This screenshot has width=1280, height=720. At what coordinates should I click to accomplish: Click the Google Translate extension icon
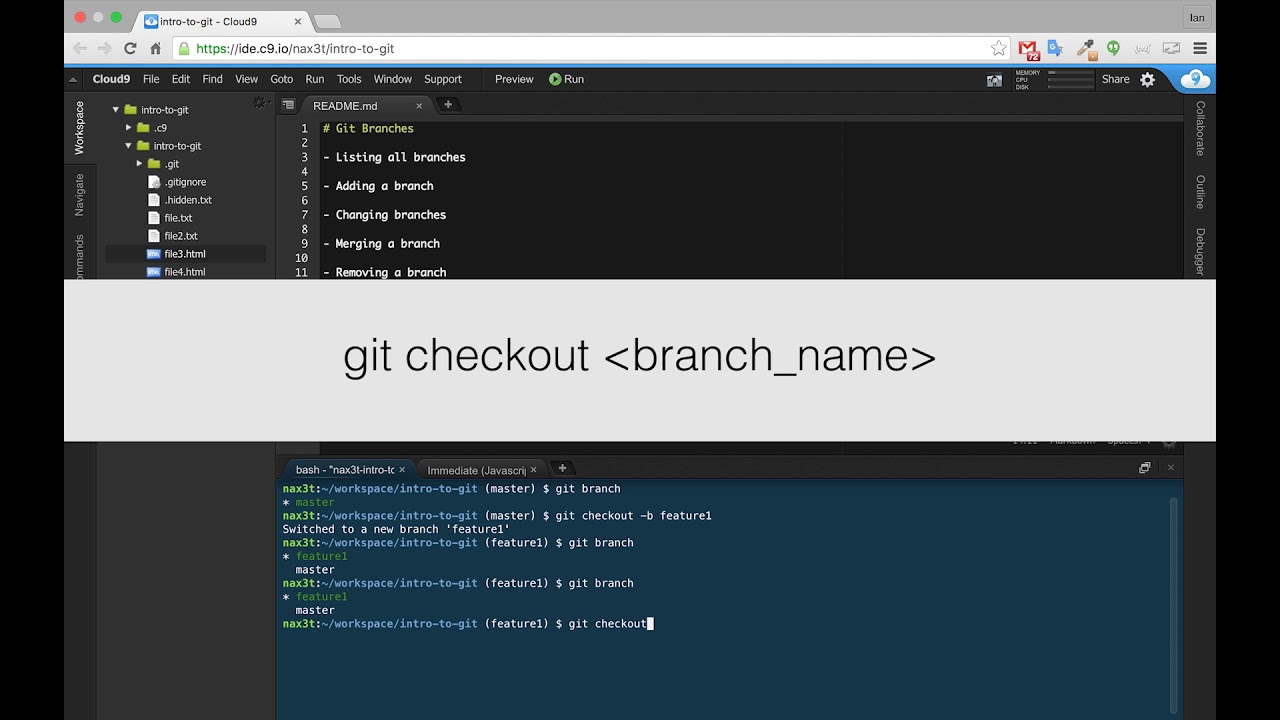tap(1055, 48)
